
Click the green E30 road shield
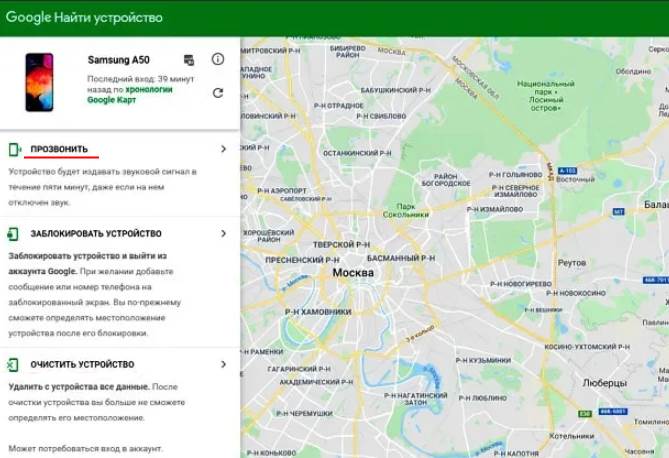pos(585,414)
